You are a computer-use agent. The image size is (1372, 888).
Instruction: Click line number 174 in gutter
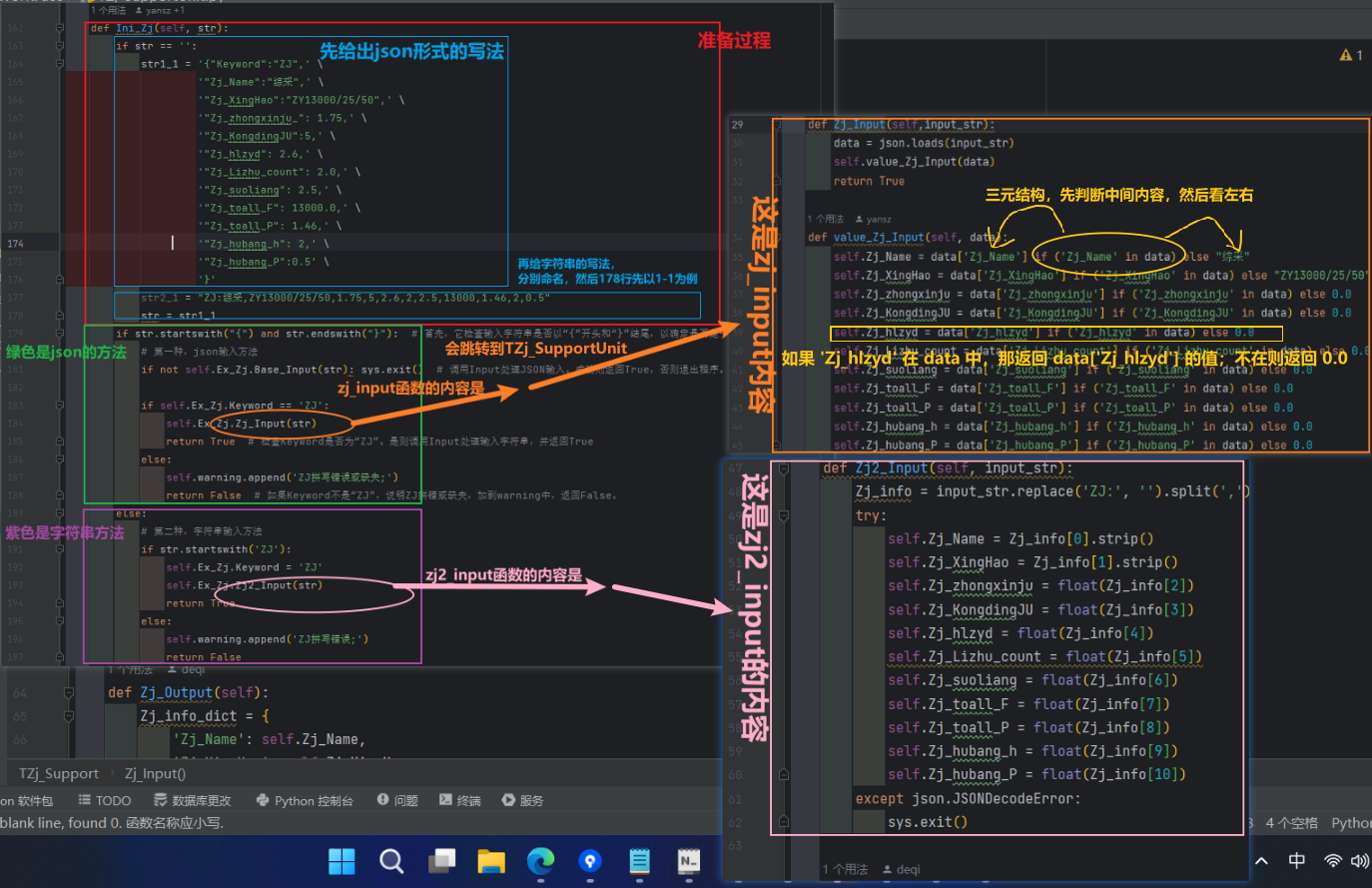(x=15, y=243)
